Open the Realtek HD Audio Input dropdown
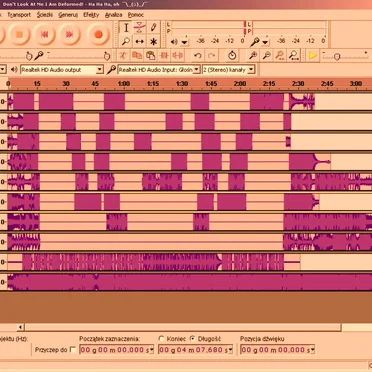Viewport: 372px width, 372px height. (x=159, y=70)
